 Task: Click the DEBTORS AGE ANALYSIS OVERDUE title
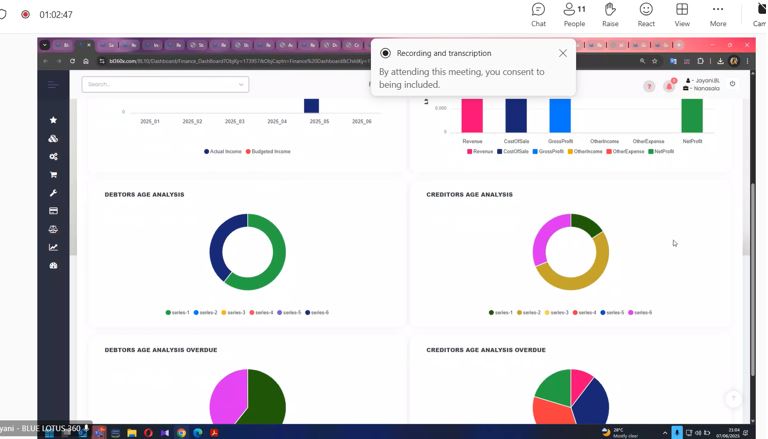pos(161,350)
